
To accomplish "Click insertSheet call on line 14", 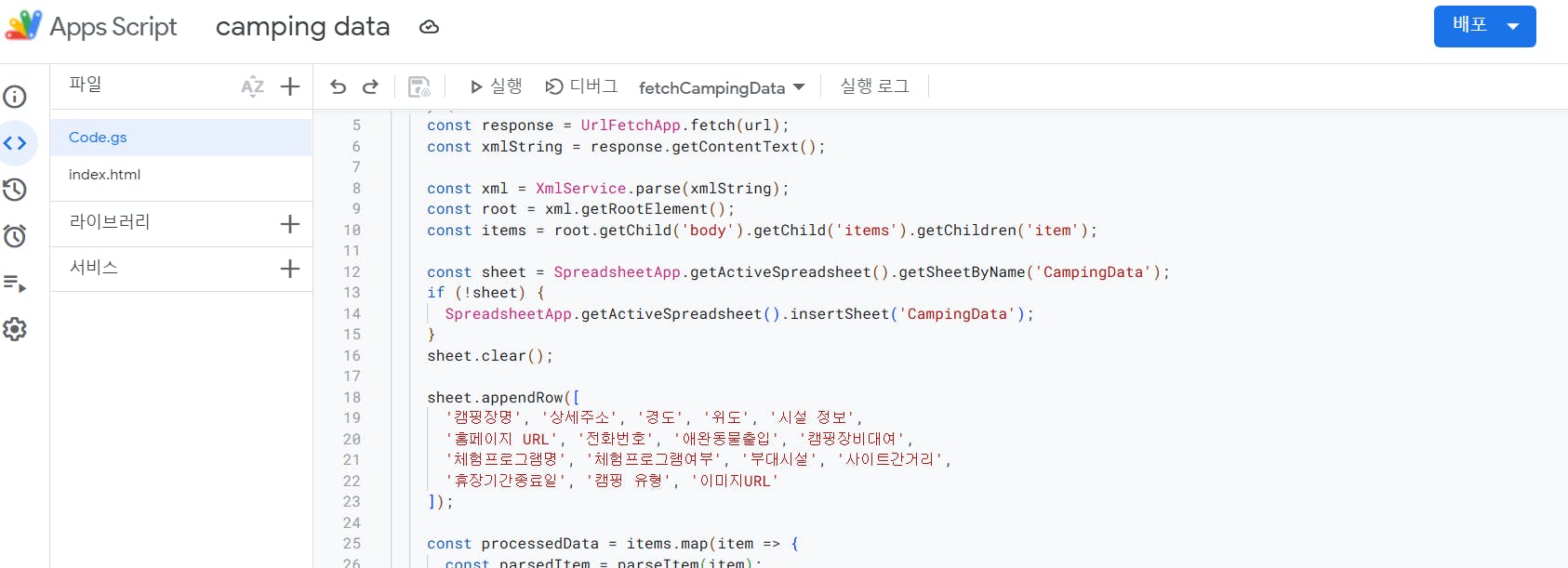I will (x=840, y=314).
